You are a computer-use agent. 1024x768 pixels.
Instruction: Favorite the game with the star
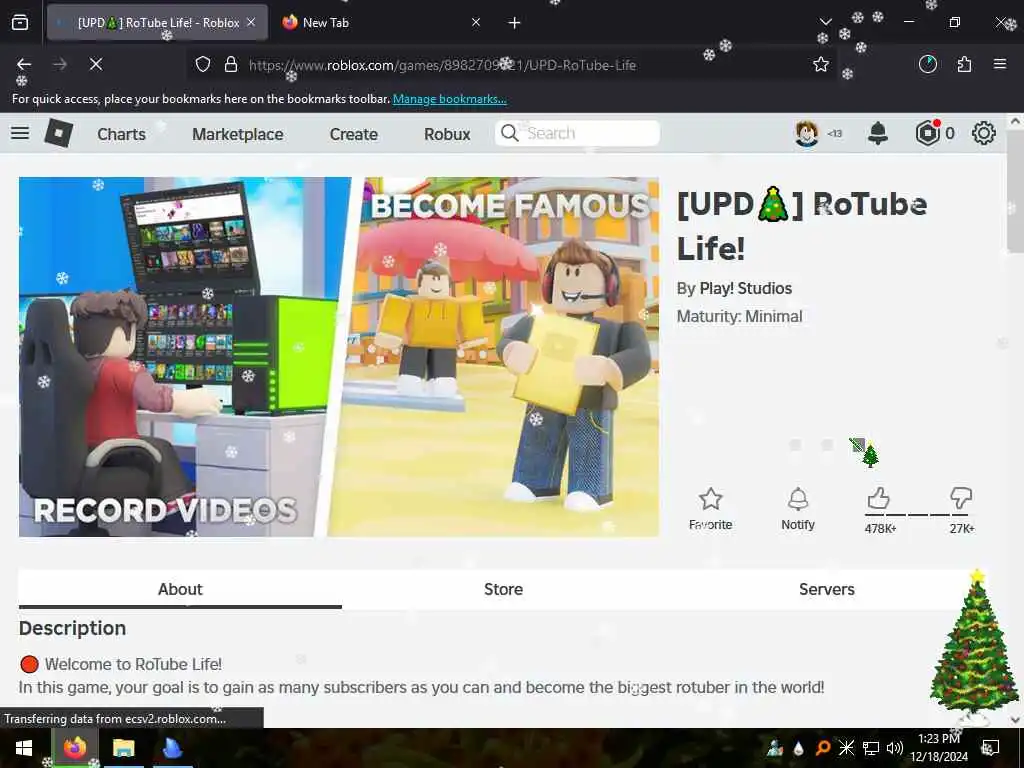[711, 509]
